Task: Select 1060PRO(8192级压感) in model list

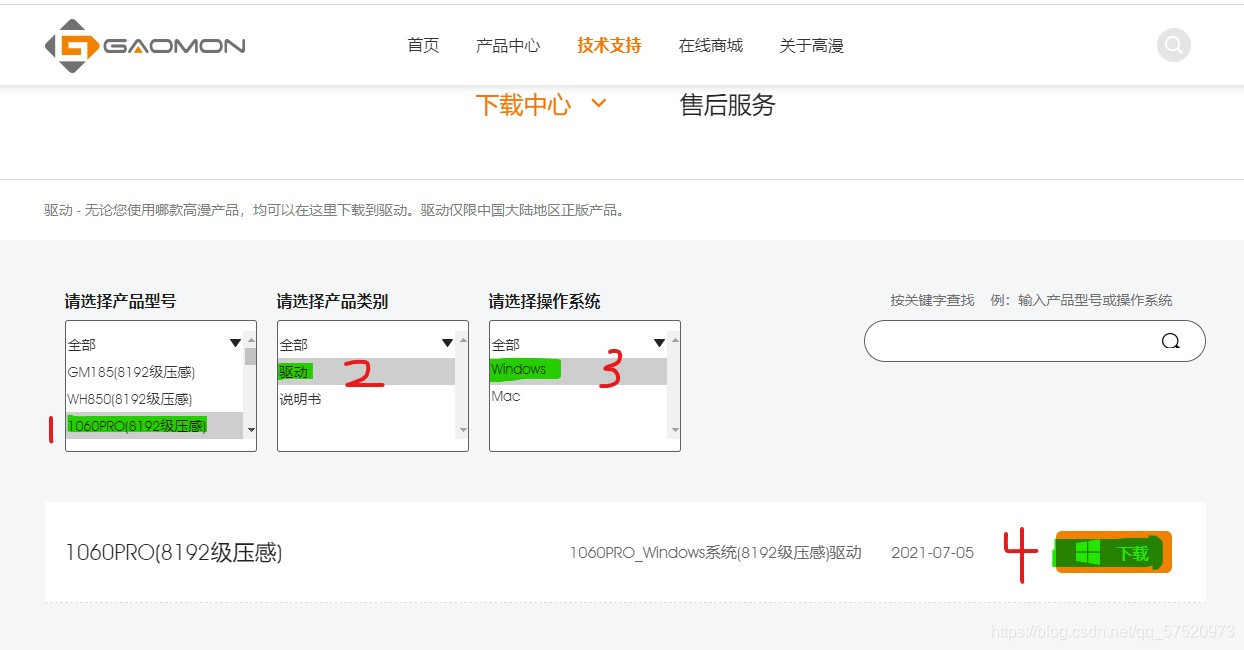Action: (155, 425)
